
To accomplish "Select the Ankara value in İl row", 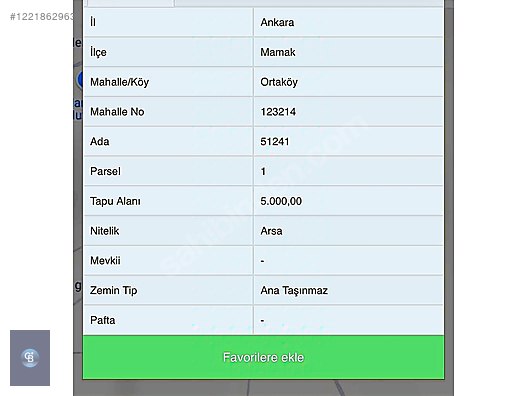I will [x=277, y=23].
